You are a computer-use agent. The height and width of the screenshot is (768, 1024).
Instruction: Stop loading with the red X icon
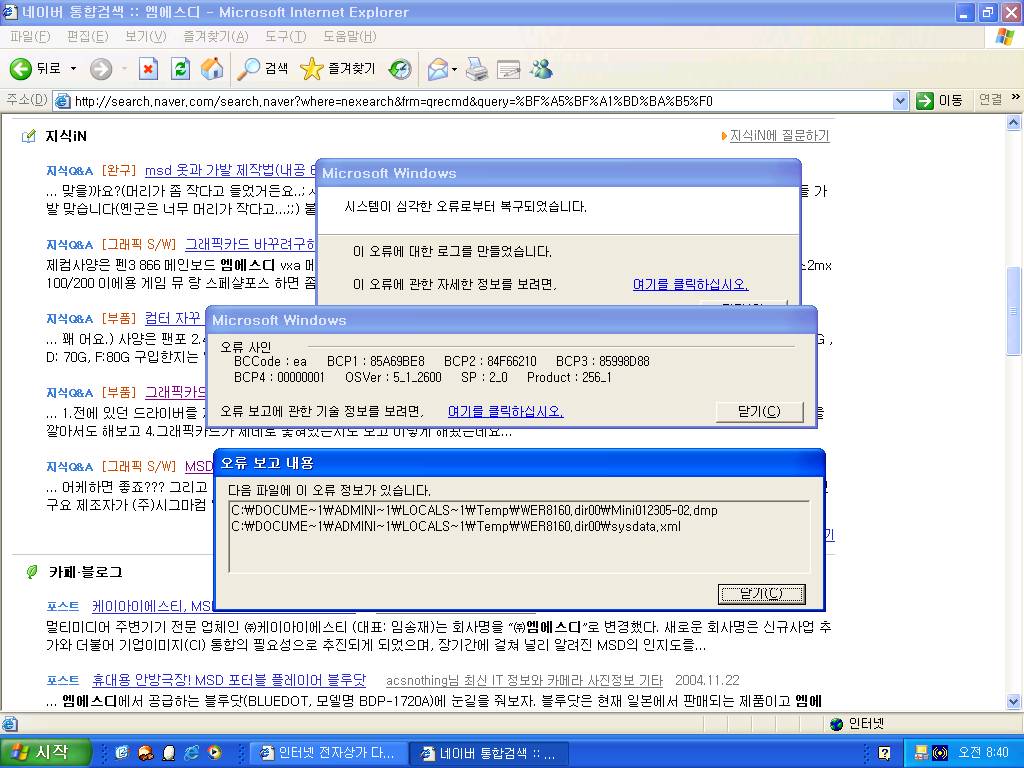tap(148, 69)
